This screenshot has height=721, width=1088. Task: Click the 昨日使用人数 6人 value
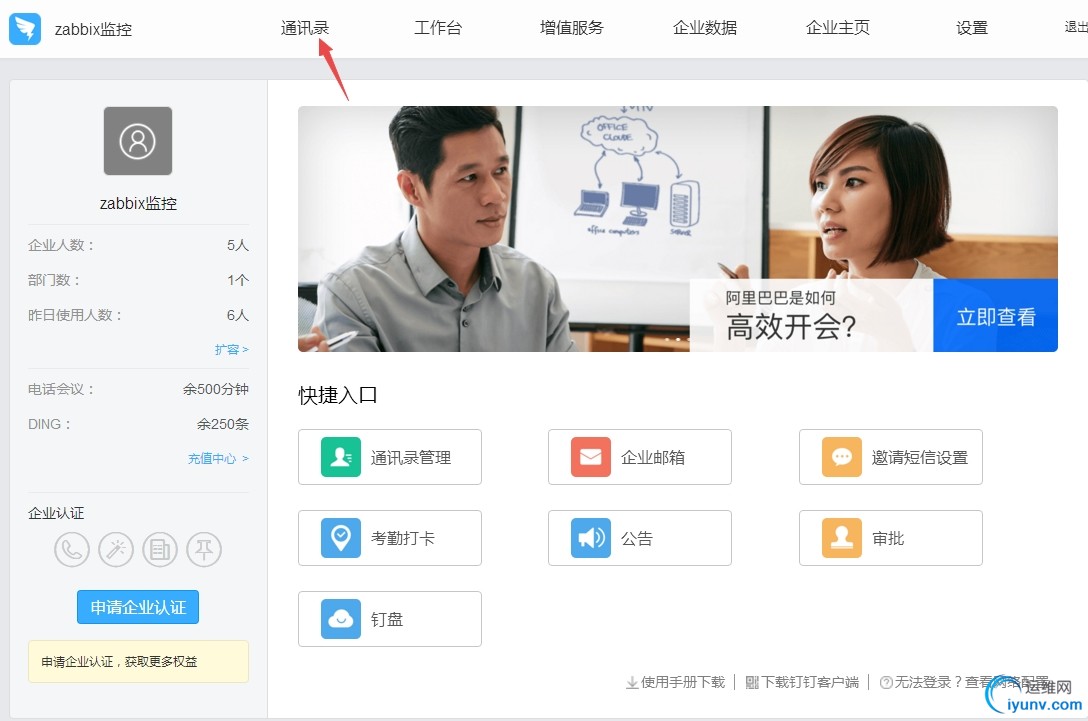tap(237, 315)
